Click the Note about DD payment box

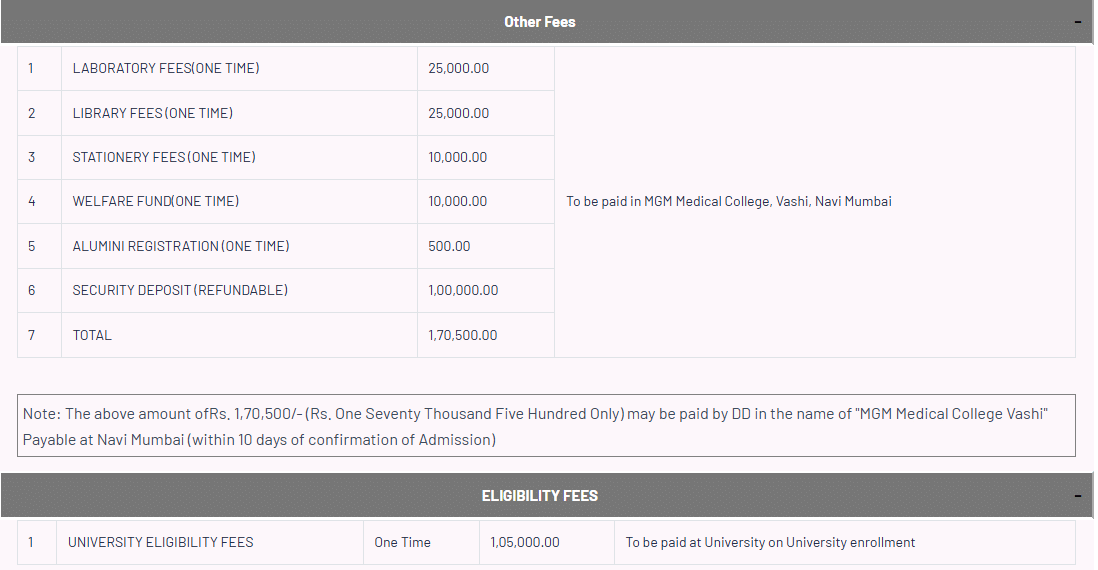546,426
